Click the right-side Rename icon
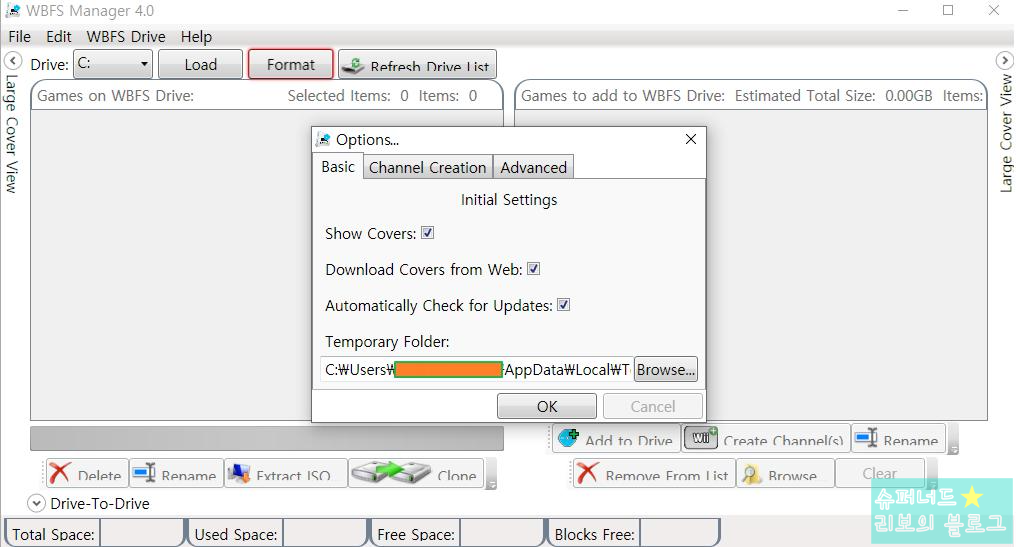Viewport: 1016px width, 547px height. point(866,437)
